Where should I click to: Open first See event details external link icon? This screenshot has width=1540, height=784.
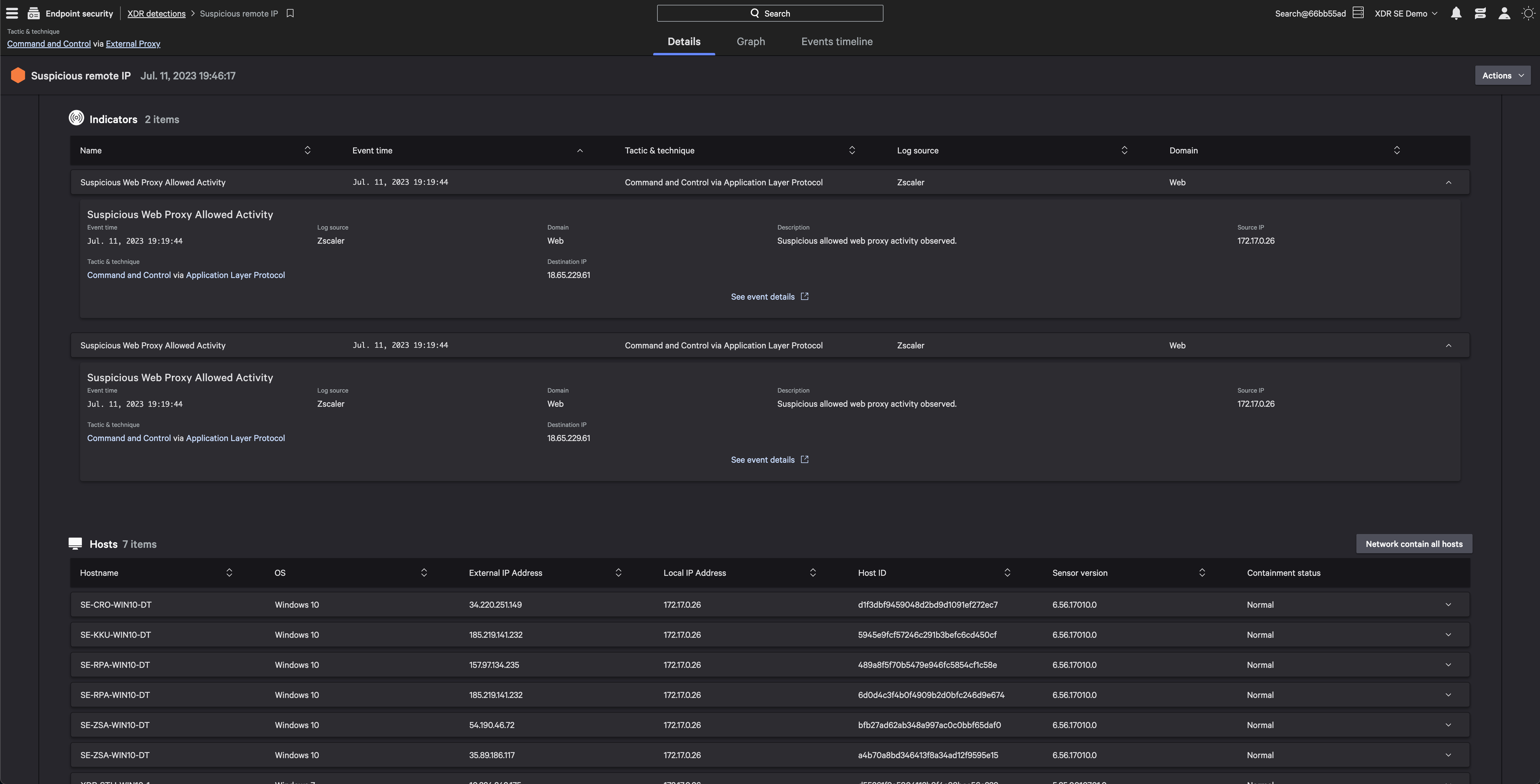pos(805,296)
